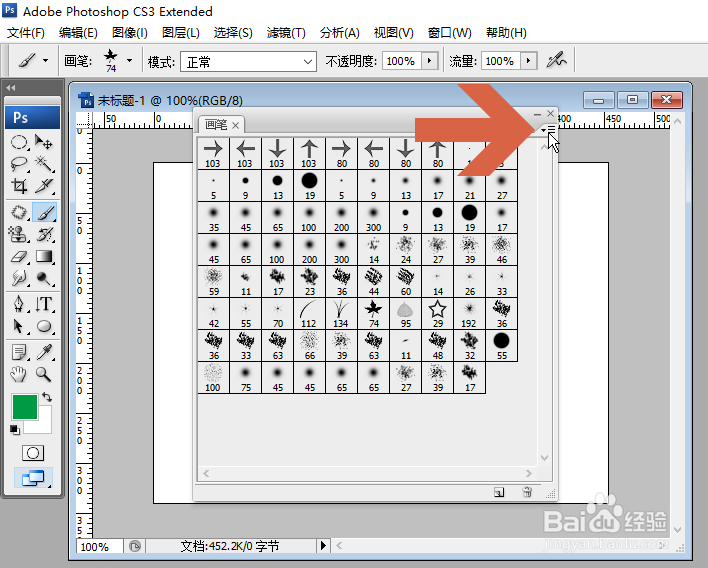Screen dimensions: 708x568
Task: Select the Clone Stamp tool
Action: coord(19,234)
